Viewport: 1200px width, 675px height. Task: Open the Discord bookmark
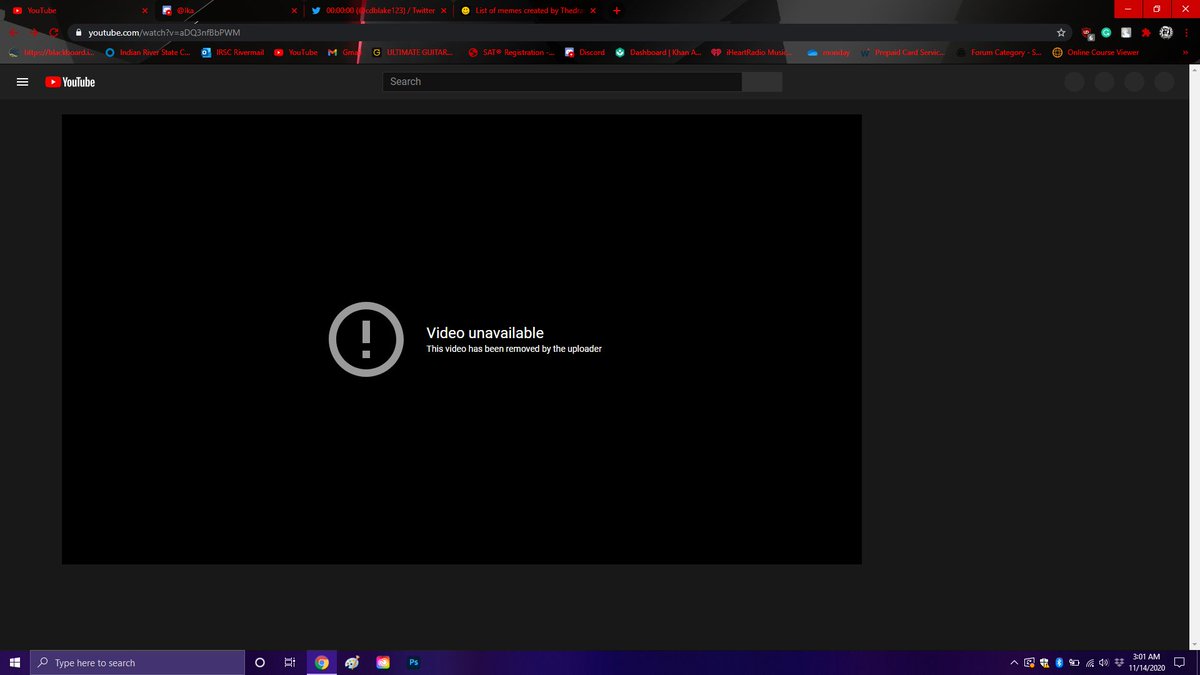pos(585,52)
